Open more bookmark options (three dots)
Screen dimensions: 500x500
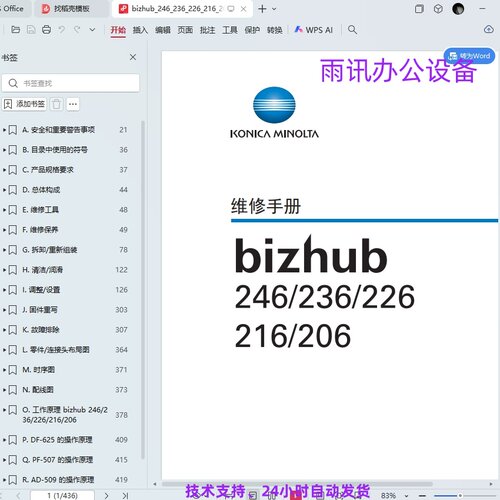(x=73, y=104)
